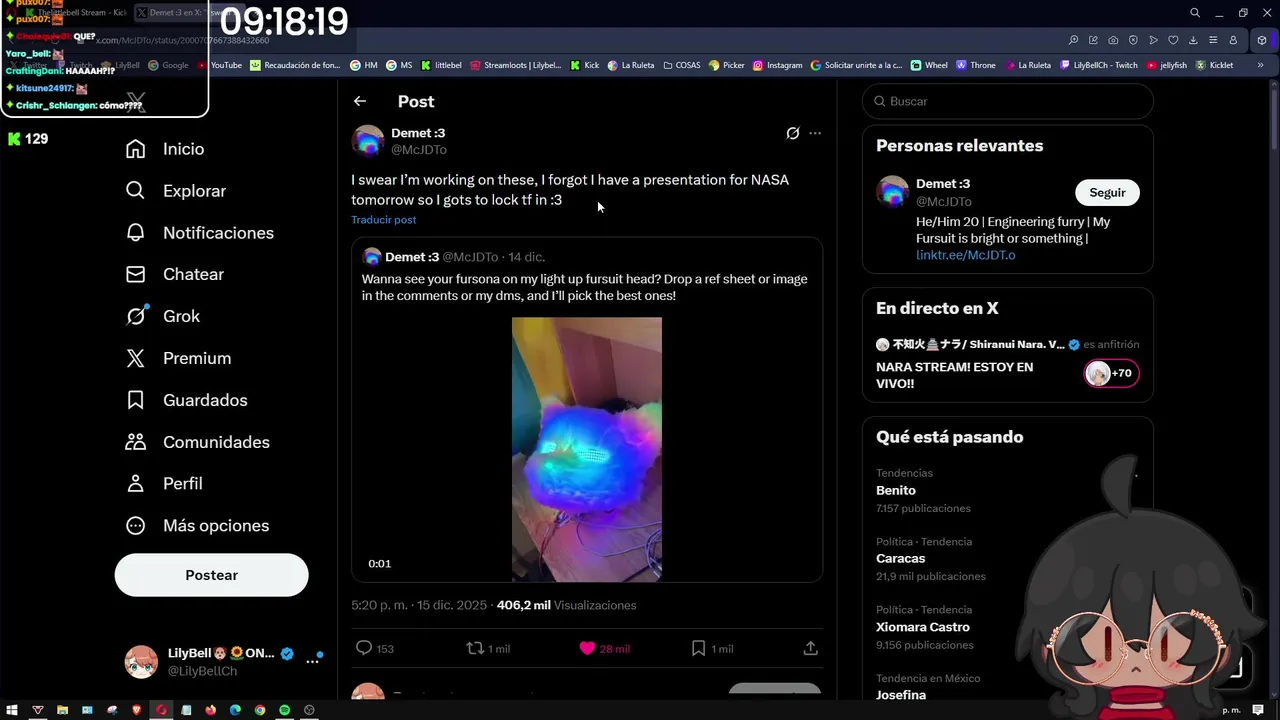Image resolution: width=1280 pixels, height=720 pixels.
Task: Open the Windows Start menu
Action: point(12,710)
